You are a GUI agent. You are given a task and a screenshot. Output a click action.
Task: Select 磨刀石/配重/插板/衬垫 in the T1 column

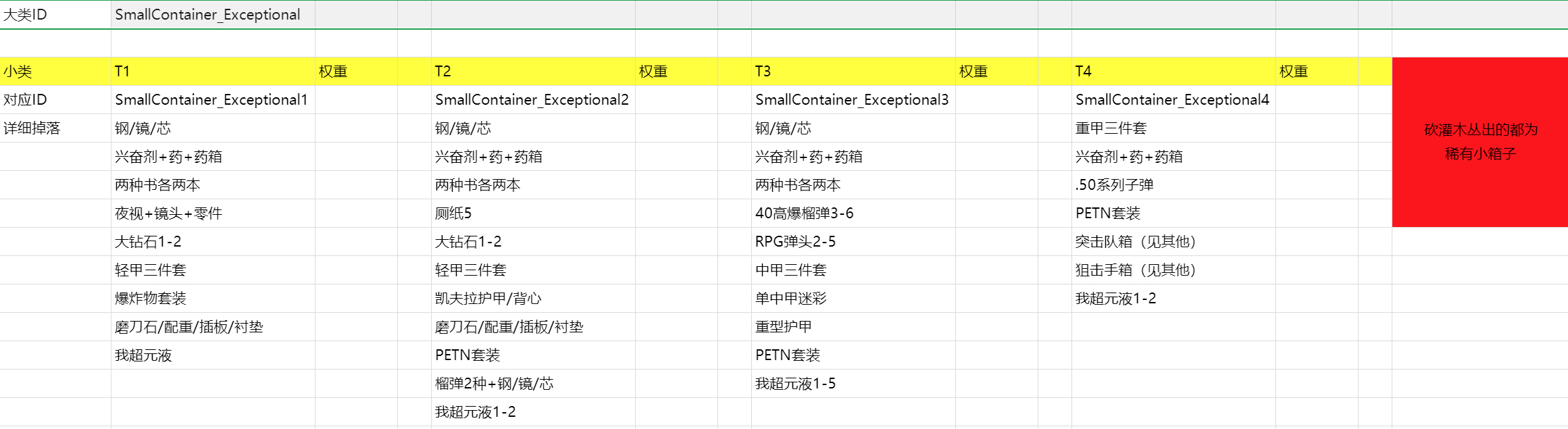pyautogui.click(x=213, y=327)
